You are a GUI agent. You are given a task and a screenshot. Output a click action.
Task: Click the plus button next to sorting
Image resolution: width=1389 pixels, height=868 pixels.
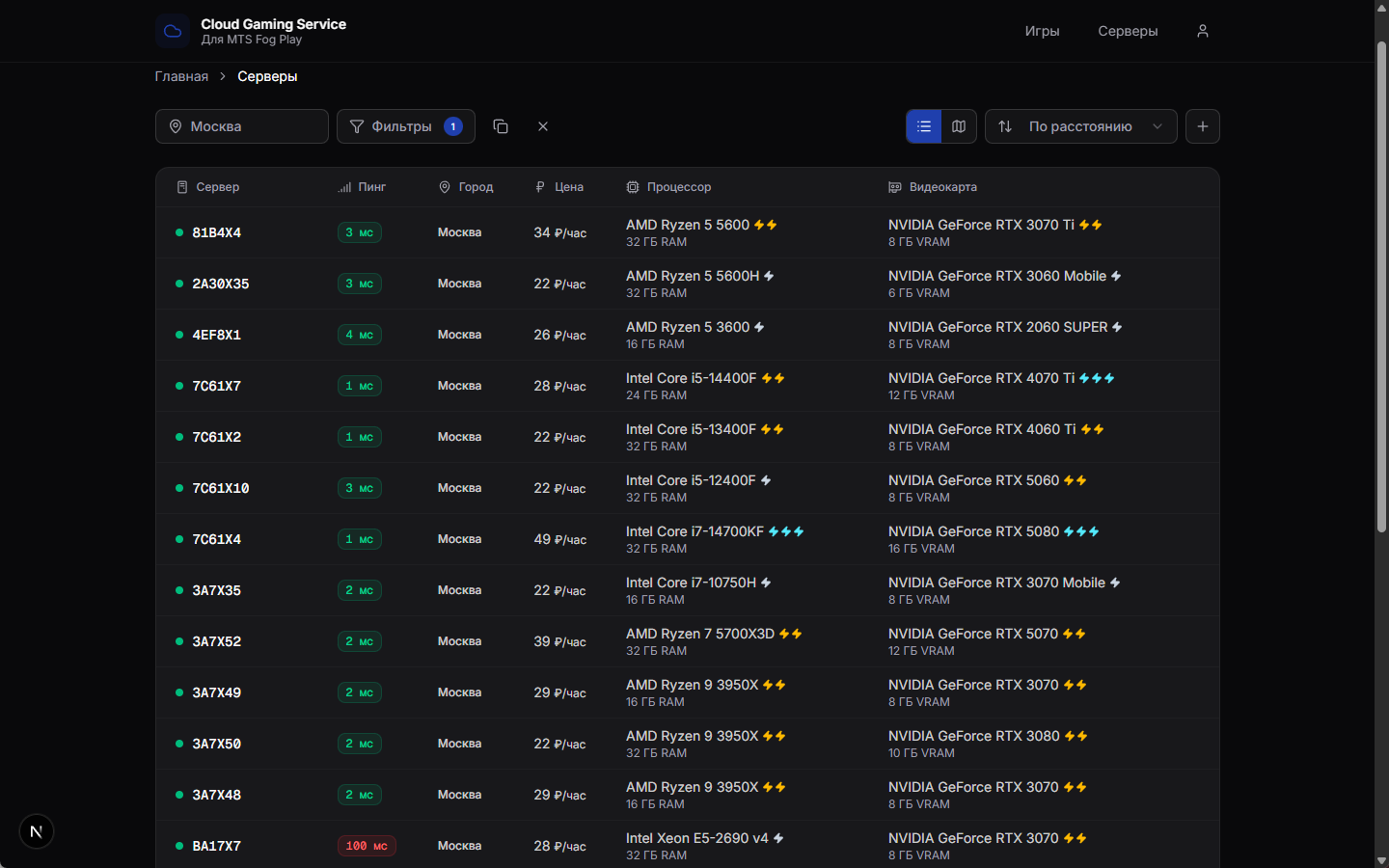click(x=1203, y=126)
